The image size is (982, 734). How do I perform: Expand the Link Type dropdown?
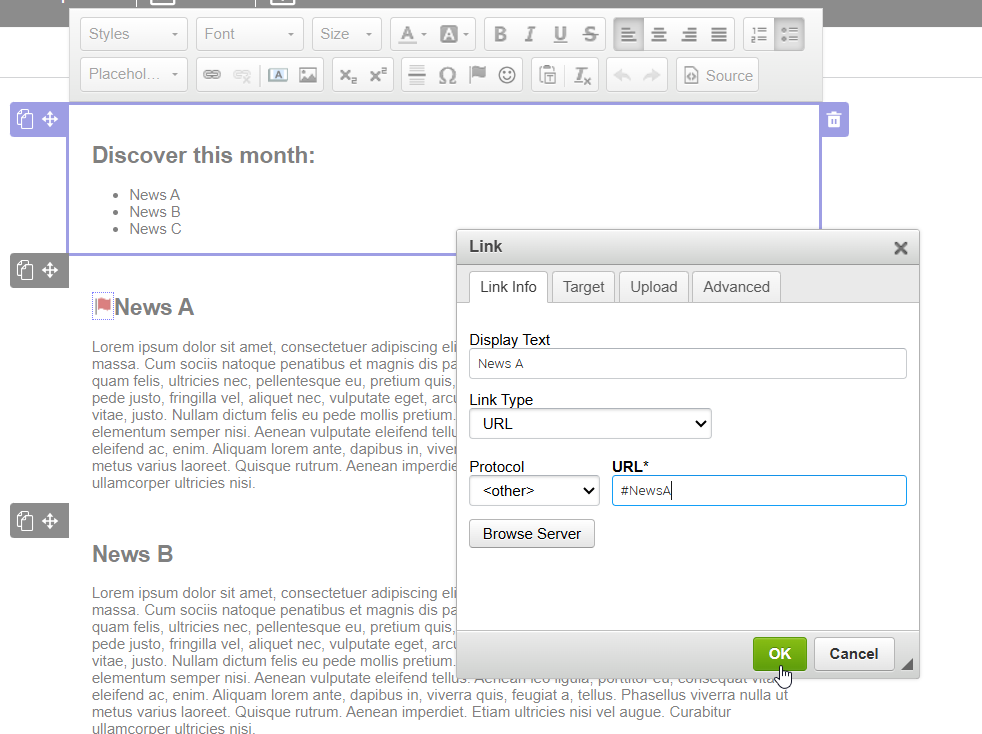coord(590,424)
